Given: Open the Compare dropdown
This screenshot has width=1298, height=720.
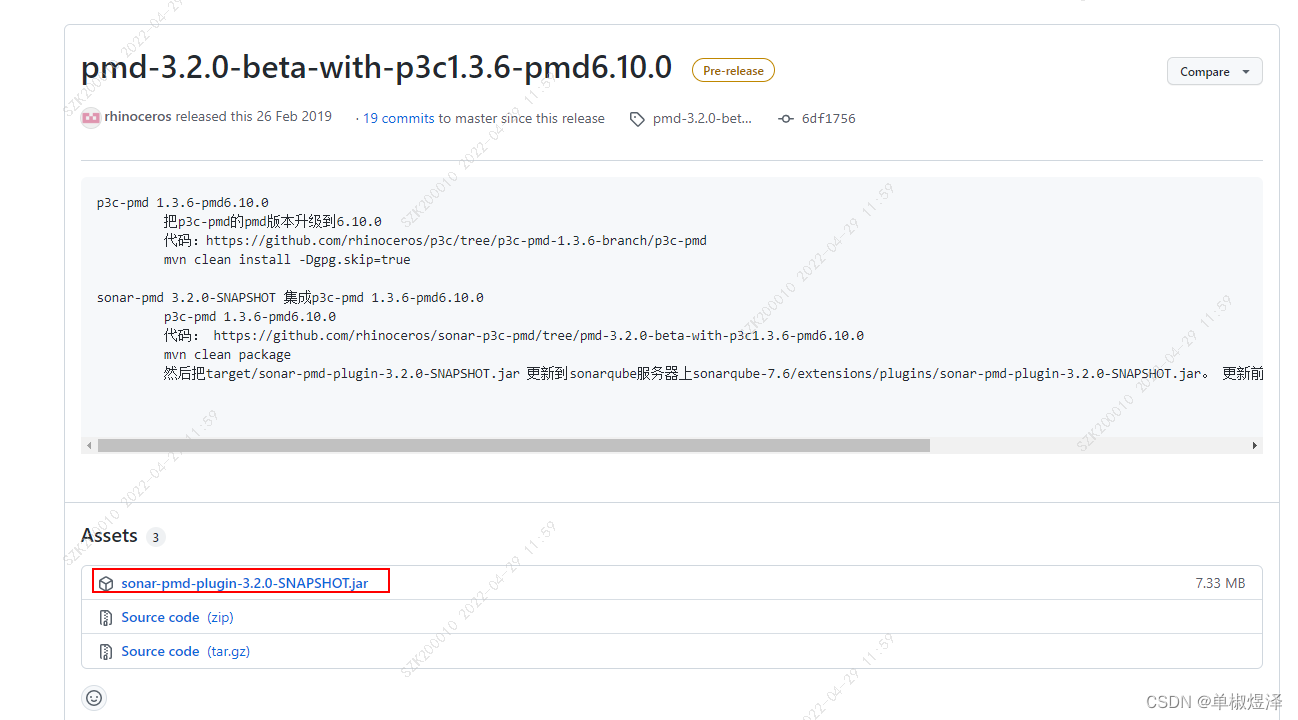Looking at the screenshot, I should click(x=1214, y=72).
